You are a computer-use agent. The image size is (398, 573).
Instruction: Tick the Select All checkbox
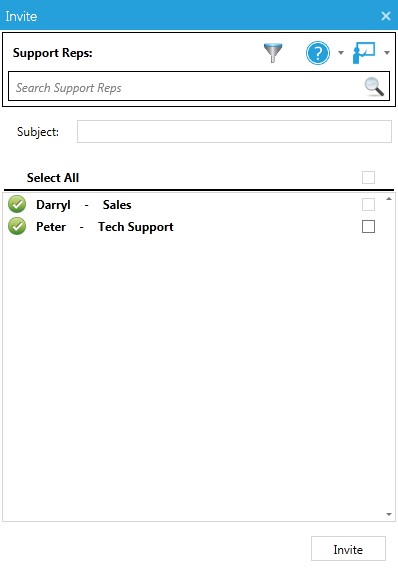368,178
